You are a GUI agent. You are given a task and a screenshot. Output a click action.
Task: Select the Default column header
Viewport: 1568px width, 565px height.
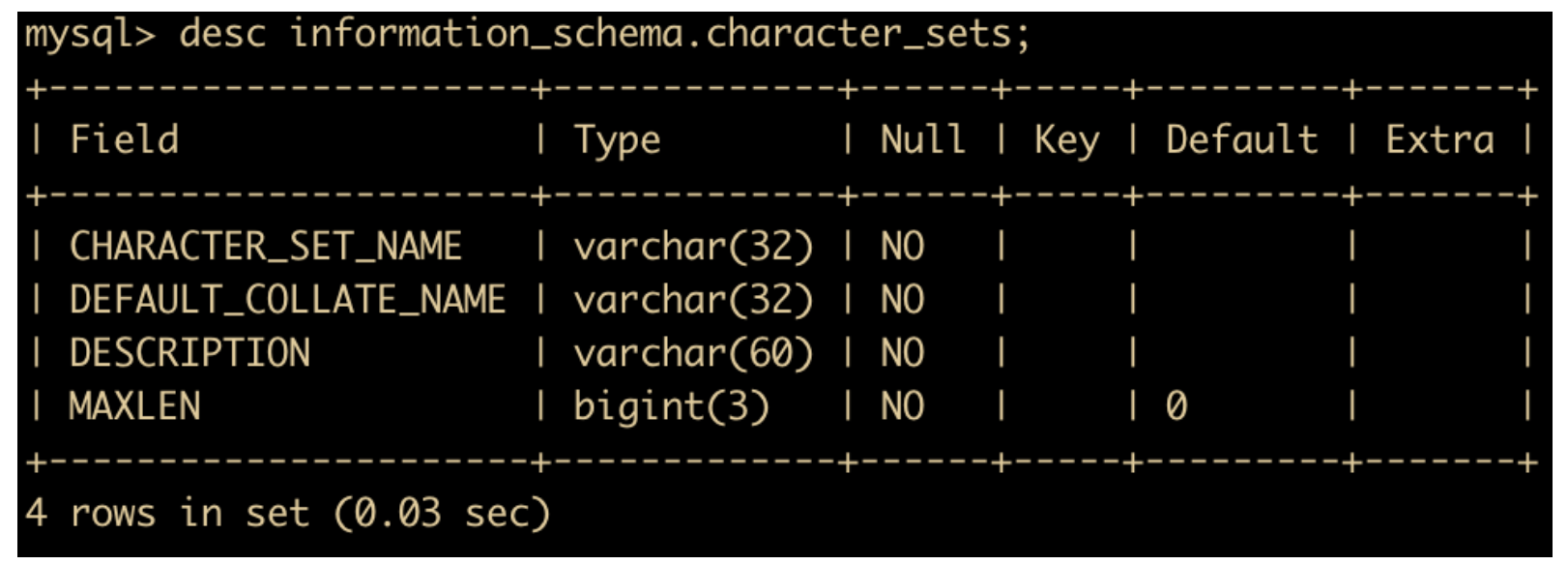pos(1241,139)
